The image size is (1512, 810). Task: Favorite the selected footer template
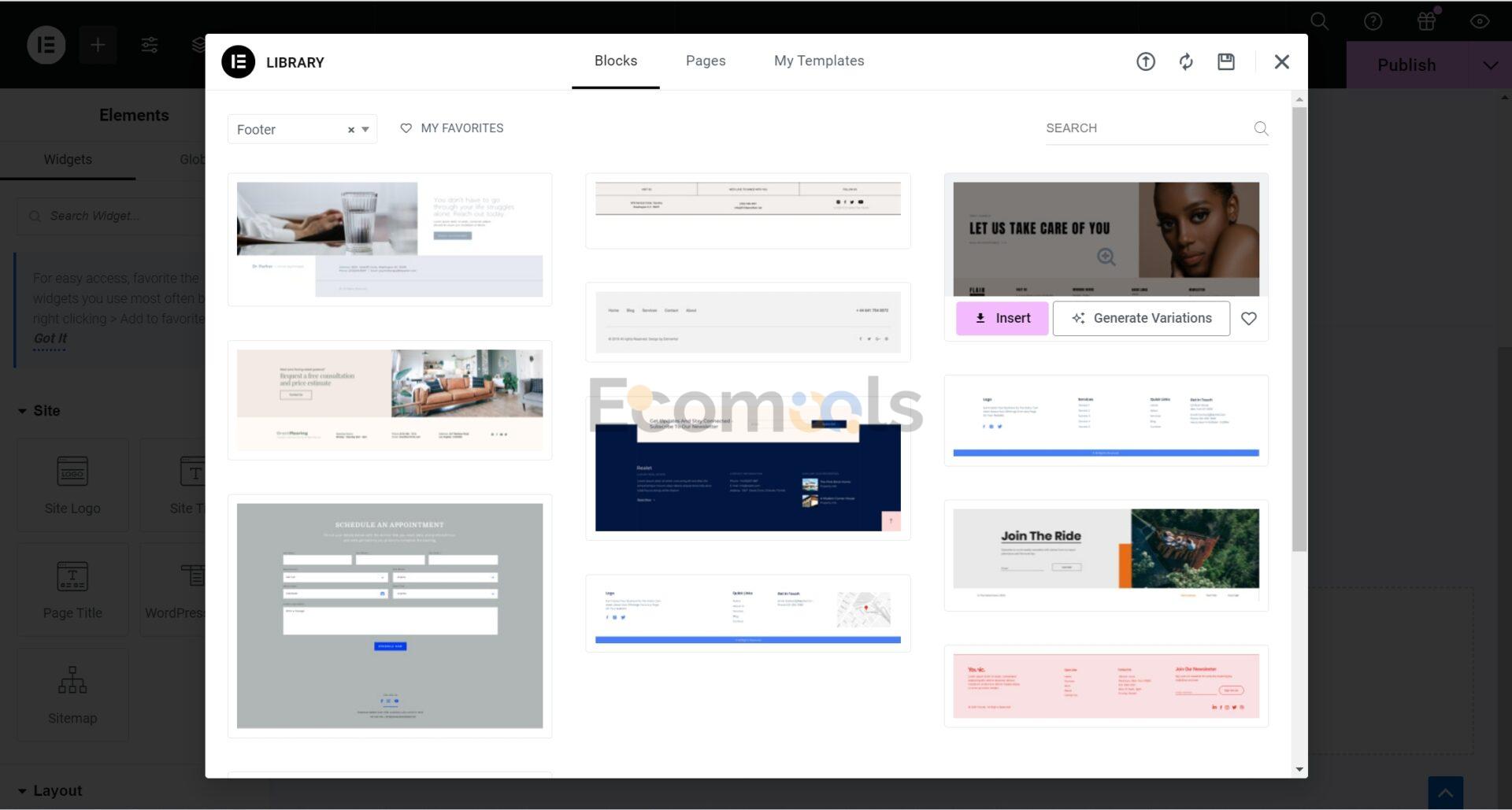(1249, 318)
